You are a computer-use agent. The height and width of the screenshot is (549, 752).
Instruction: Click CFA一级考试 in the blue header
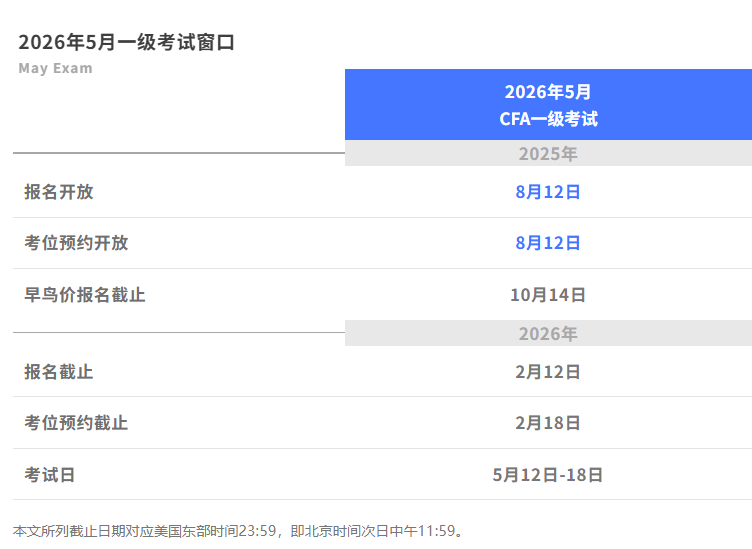point(548,119)
